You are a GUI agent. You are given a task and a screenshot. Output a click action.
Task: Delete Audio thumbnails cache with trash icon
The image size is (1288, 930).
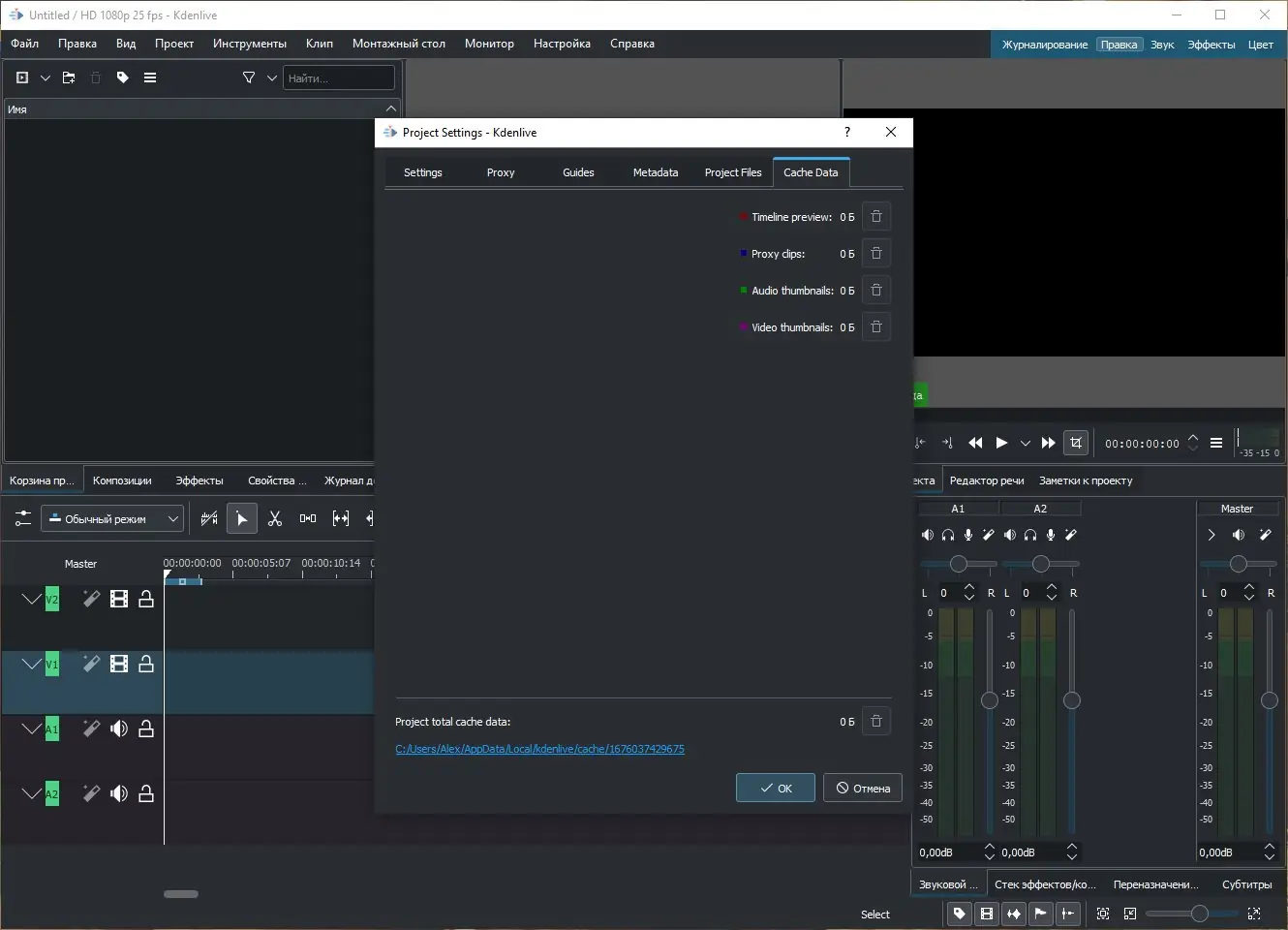[876, 291]
